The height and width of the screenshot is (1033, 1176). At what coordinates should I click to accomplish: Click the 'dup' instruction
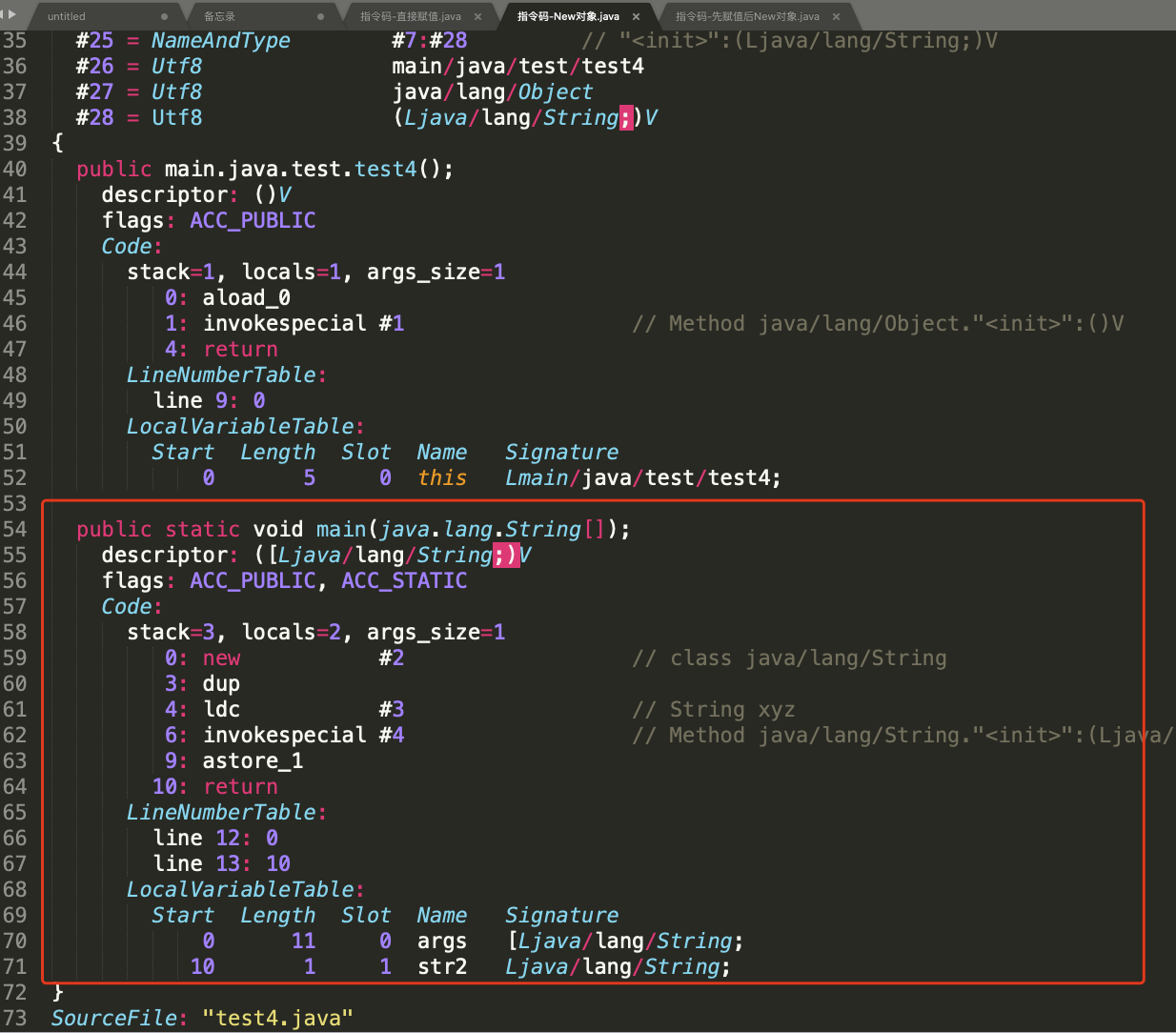pyautogui.click(x=221, y=683)
